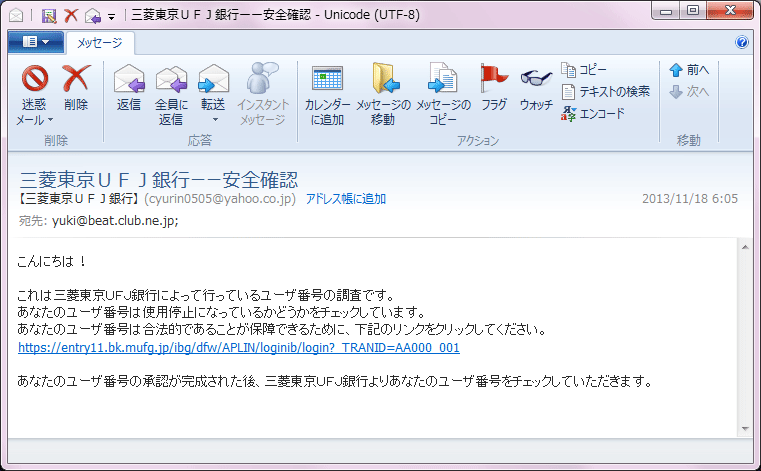Go to next message (次へ)
This screenshot has height=471, width=761.
coord(689,91)
